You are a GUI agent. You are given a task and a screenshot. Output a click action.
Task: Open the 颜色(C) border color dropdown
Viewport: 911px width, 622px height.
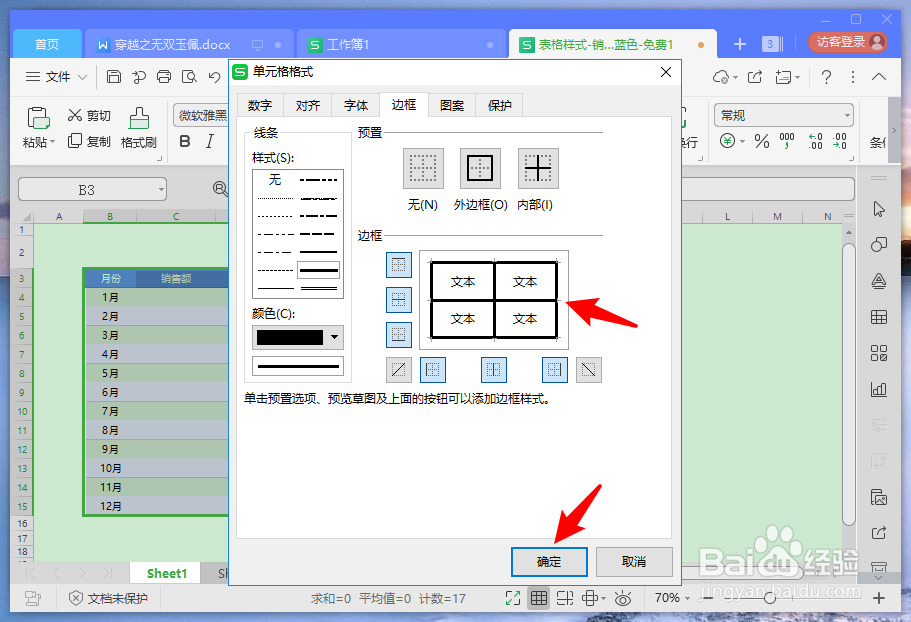tap(335, 337)
